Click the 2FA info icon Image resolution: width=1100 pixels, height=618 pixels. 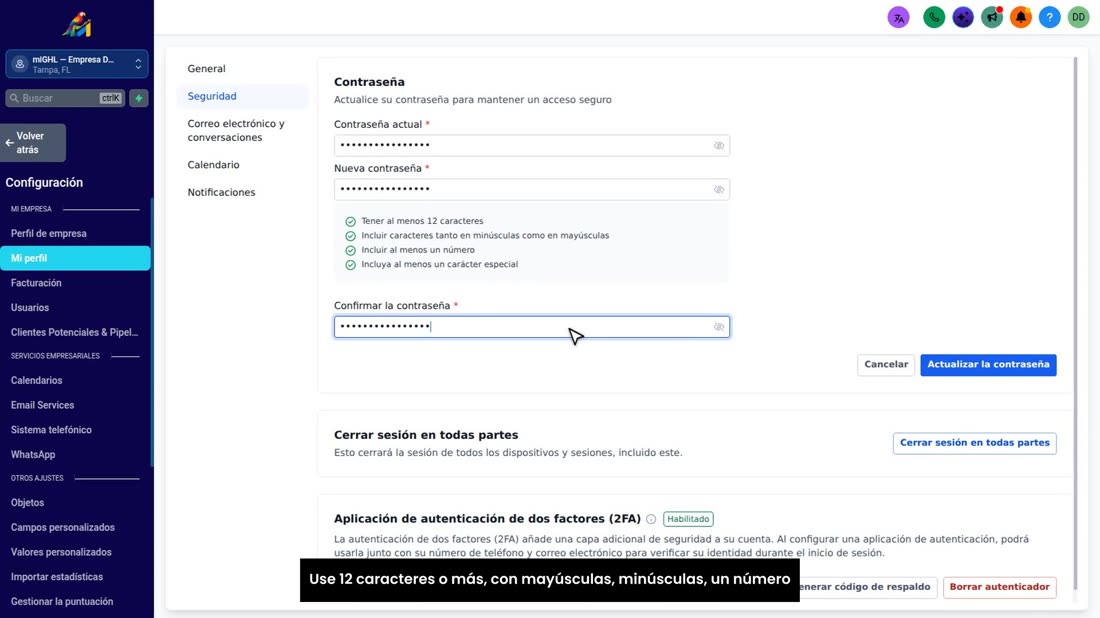[x=651, y=519]
